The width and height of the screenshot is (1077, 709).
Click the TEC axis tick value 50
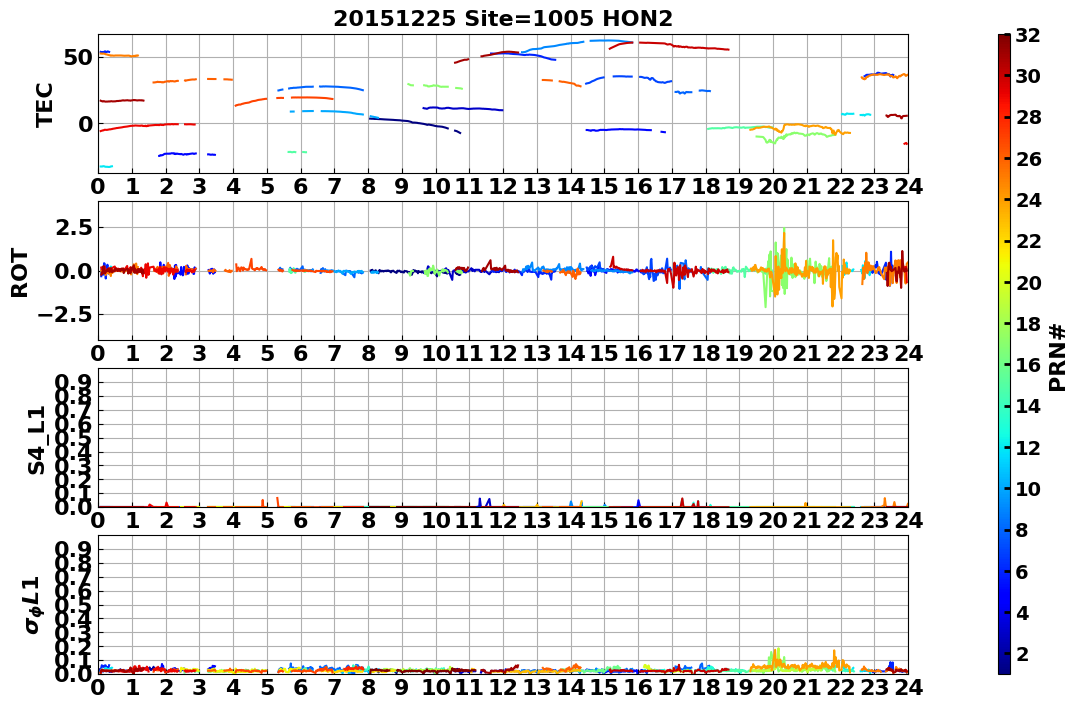point(78,57)
